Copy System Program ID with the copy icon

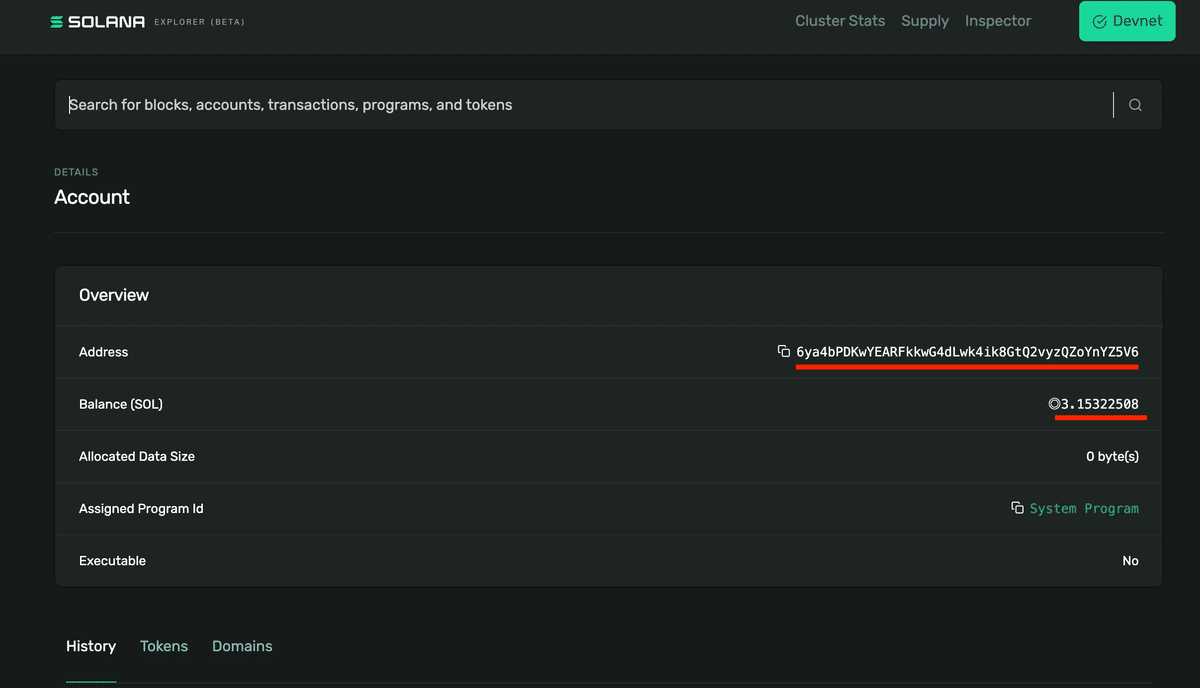click(1017, 508)
